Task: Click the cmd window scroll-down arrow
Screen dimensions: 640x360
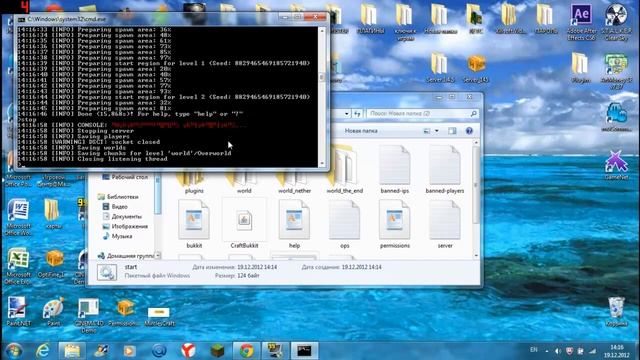Action: [x=322, y=164]
